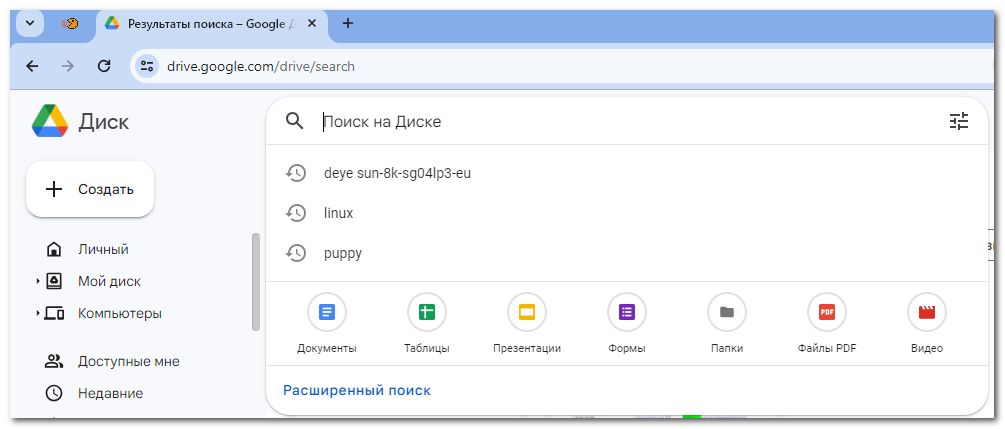The height and width of the screenshot is (429, 1005).
Task: Click the Google Drive logo
Action: click(50, 121)
